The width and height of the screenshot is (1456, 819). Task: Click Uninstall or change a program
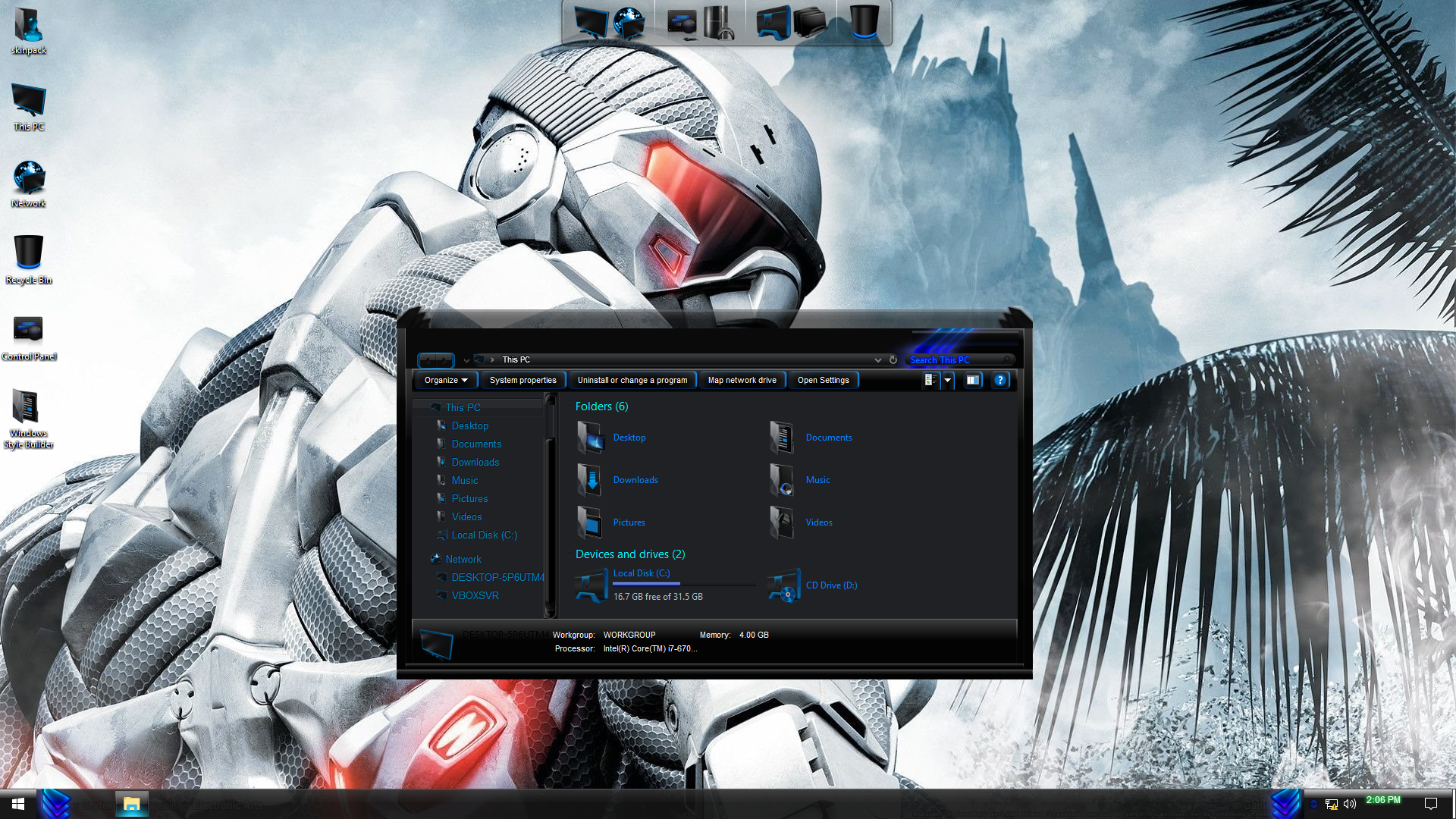(x=632, y=380)
